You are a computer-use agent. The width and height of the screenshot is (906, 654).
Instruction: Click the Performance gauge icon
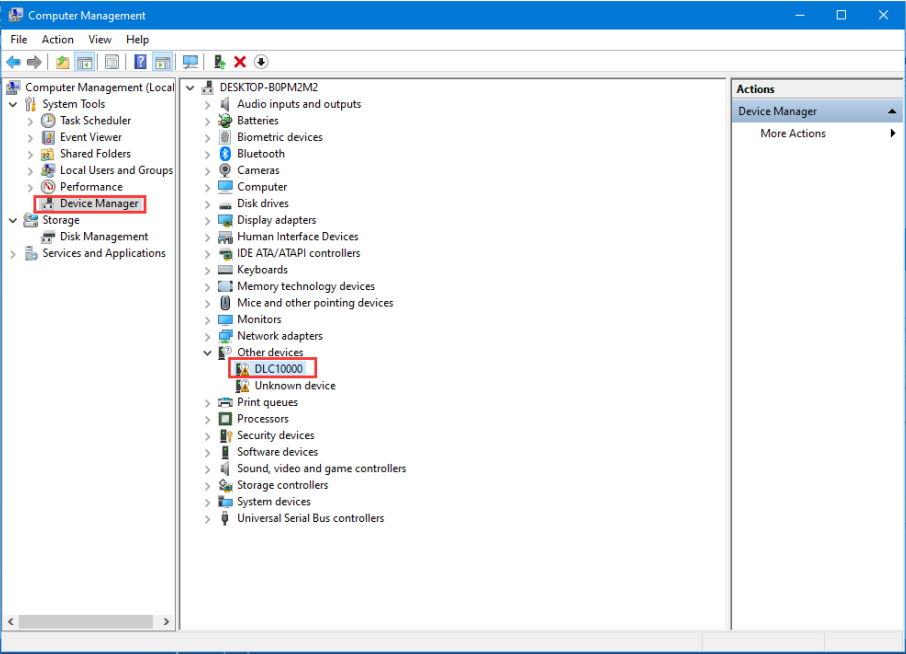point(49,187)
